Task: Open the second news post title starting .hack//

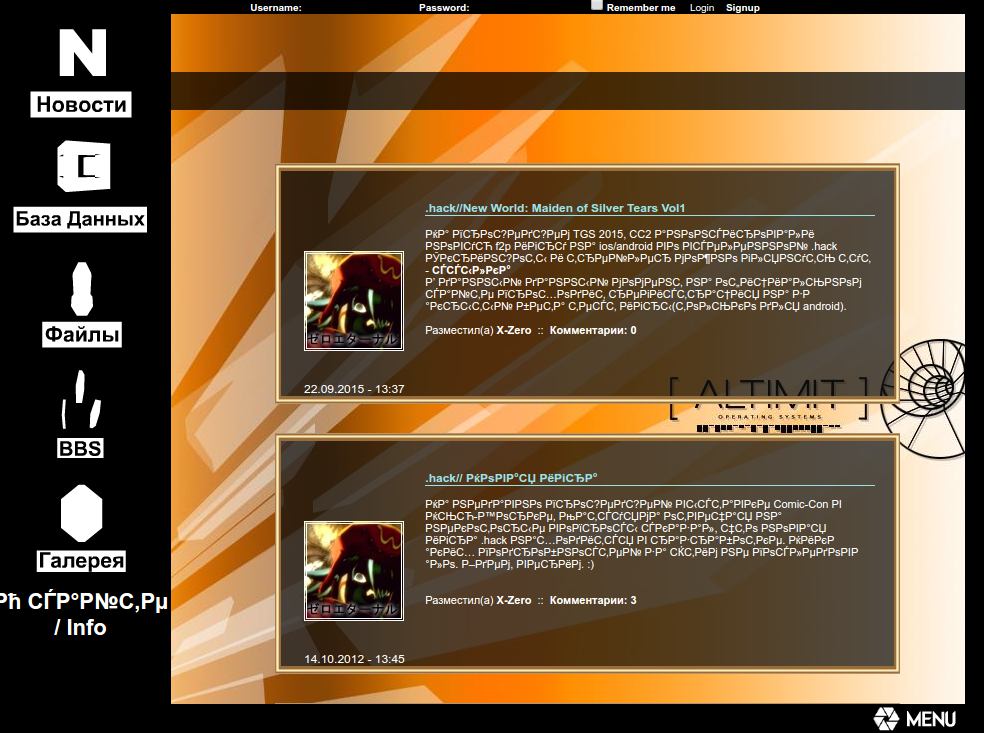Action: click(x=511, y=478)
